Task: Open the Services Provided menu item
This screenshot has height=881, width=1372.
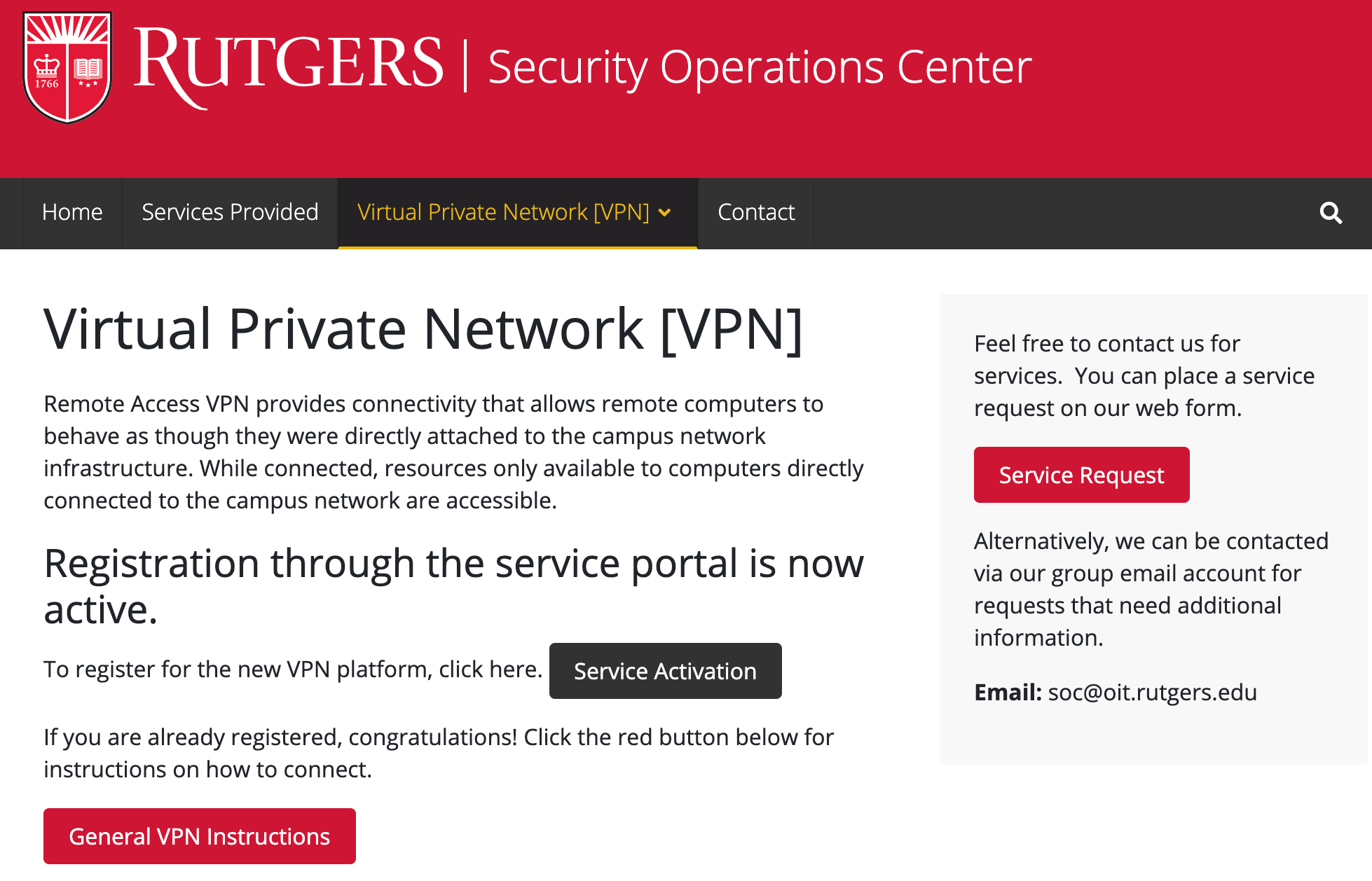Action: pyautogui.click(x=230, y=213)
